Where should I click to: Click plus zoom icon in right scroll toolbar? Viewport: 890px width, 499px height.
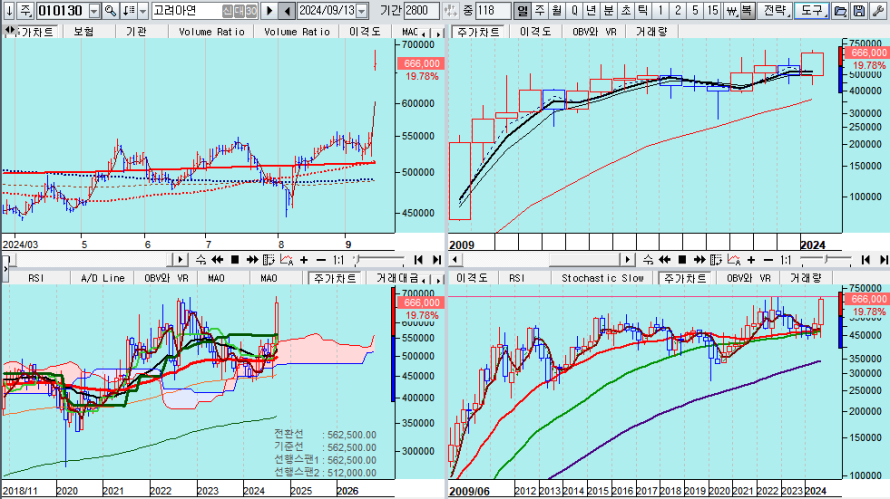click(x=751, y=260)
